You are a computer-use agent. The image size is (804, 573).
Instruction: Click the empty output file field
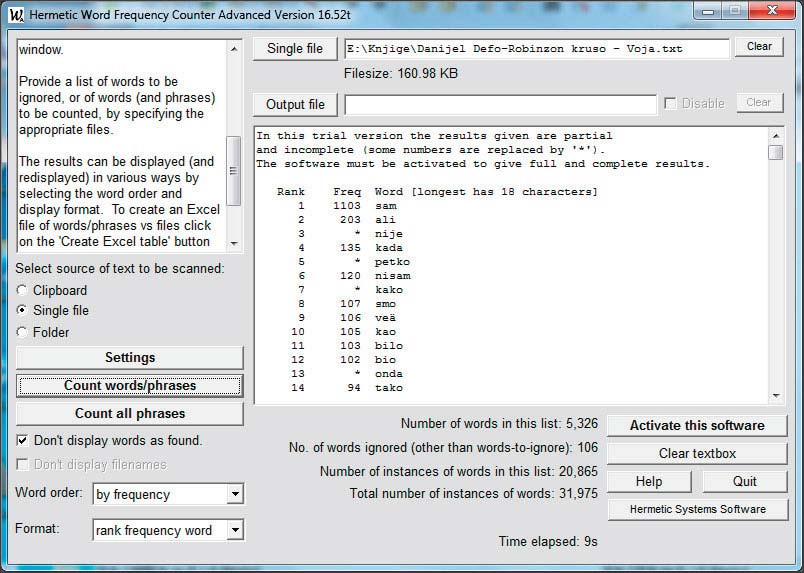click(x=500, y=105)
